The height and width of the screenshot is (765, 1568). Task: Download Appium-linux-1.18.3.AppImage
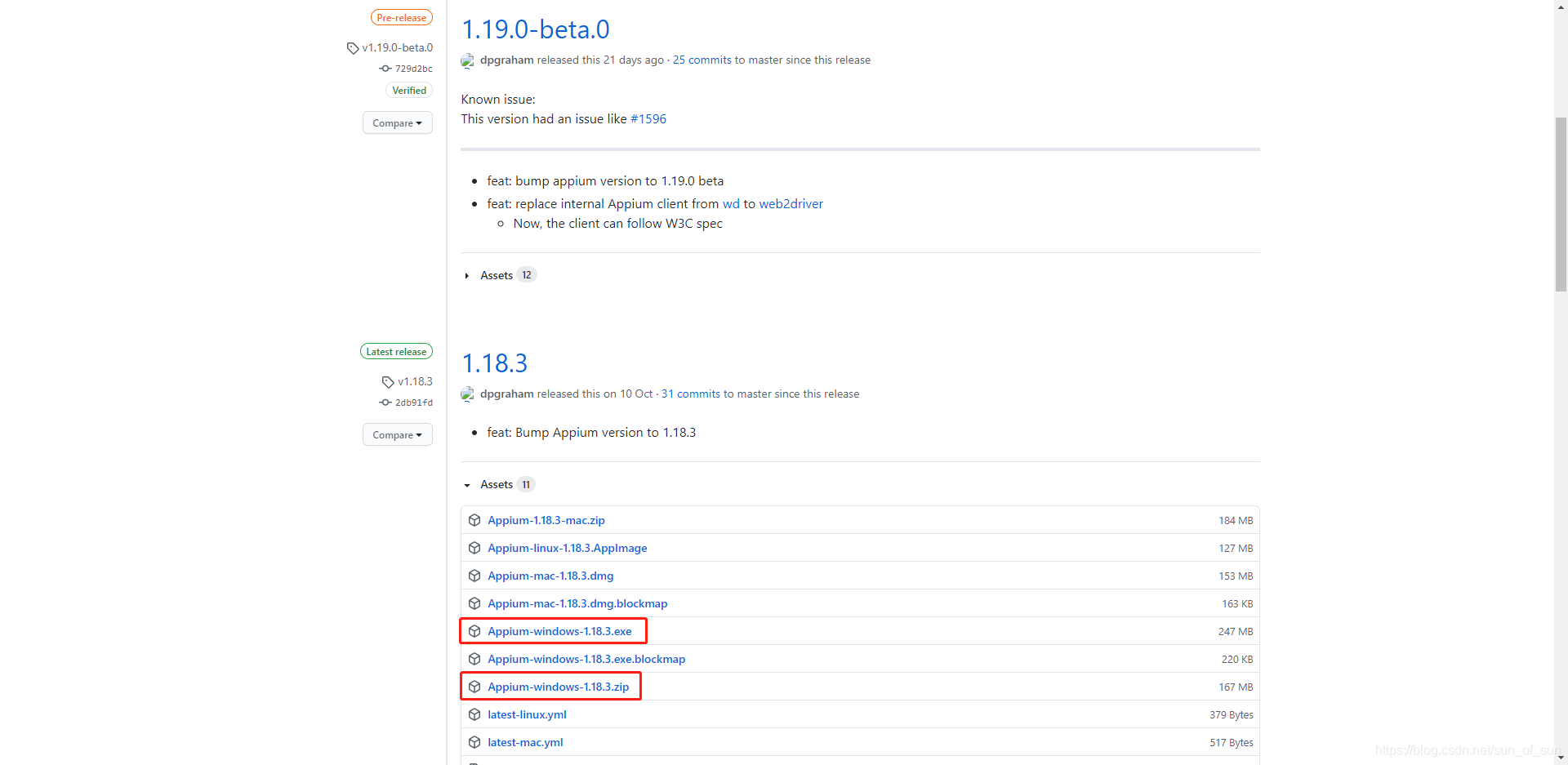pos(568,548)
